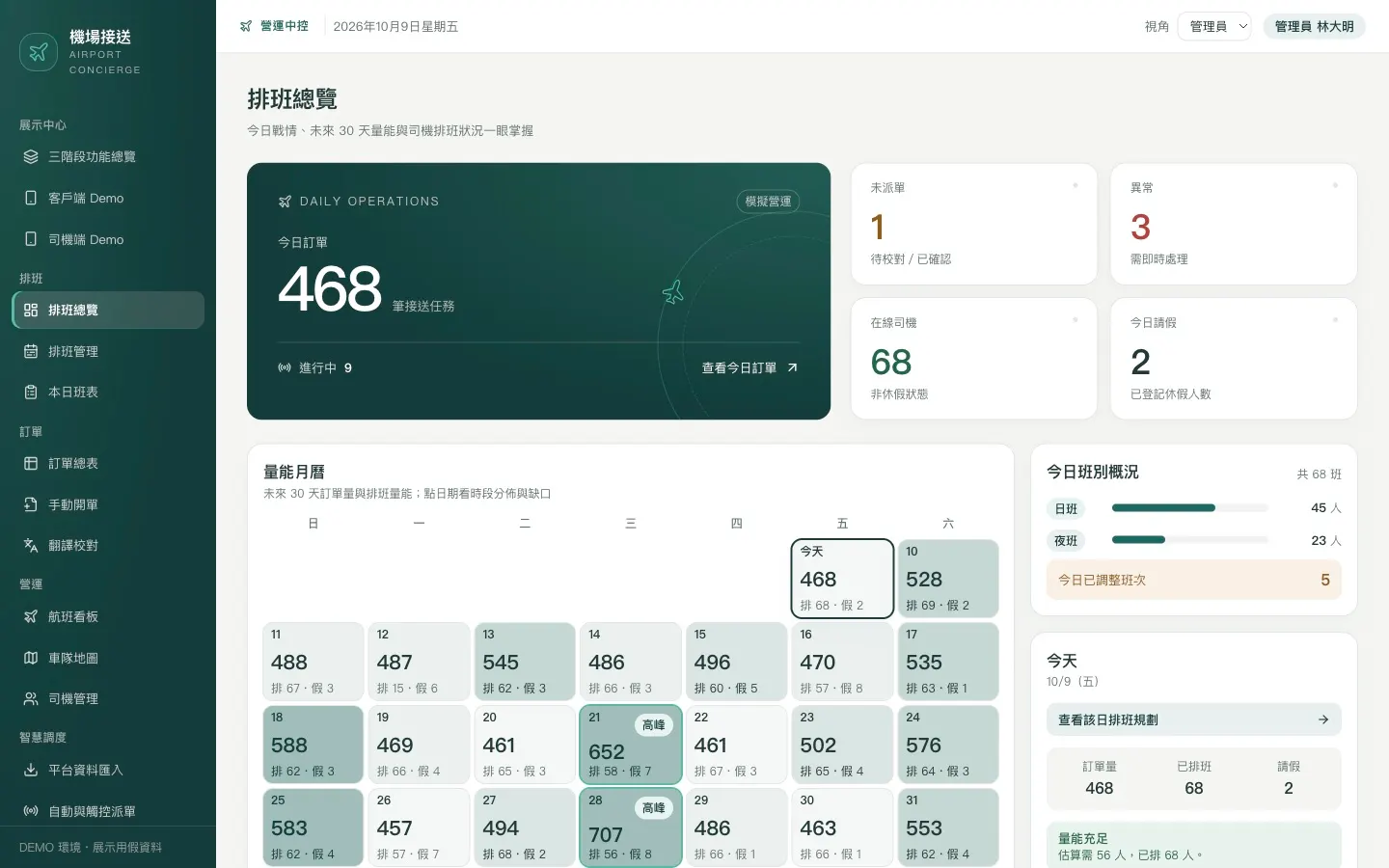Click the 排班 section label in the sidebar

[x=31, y=278]
